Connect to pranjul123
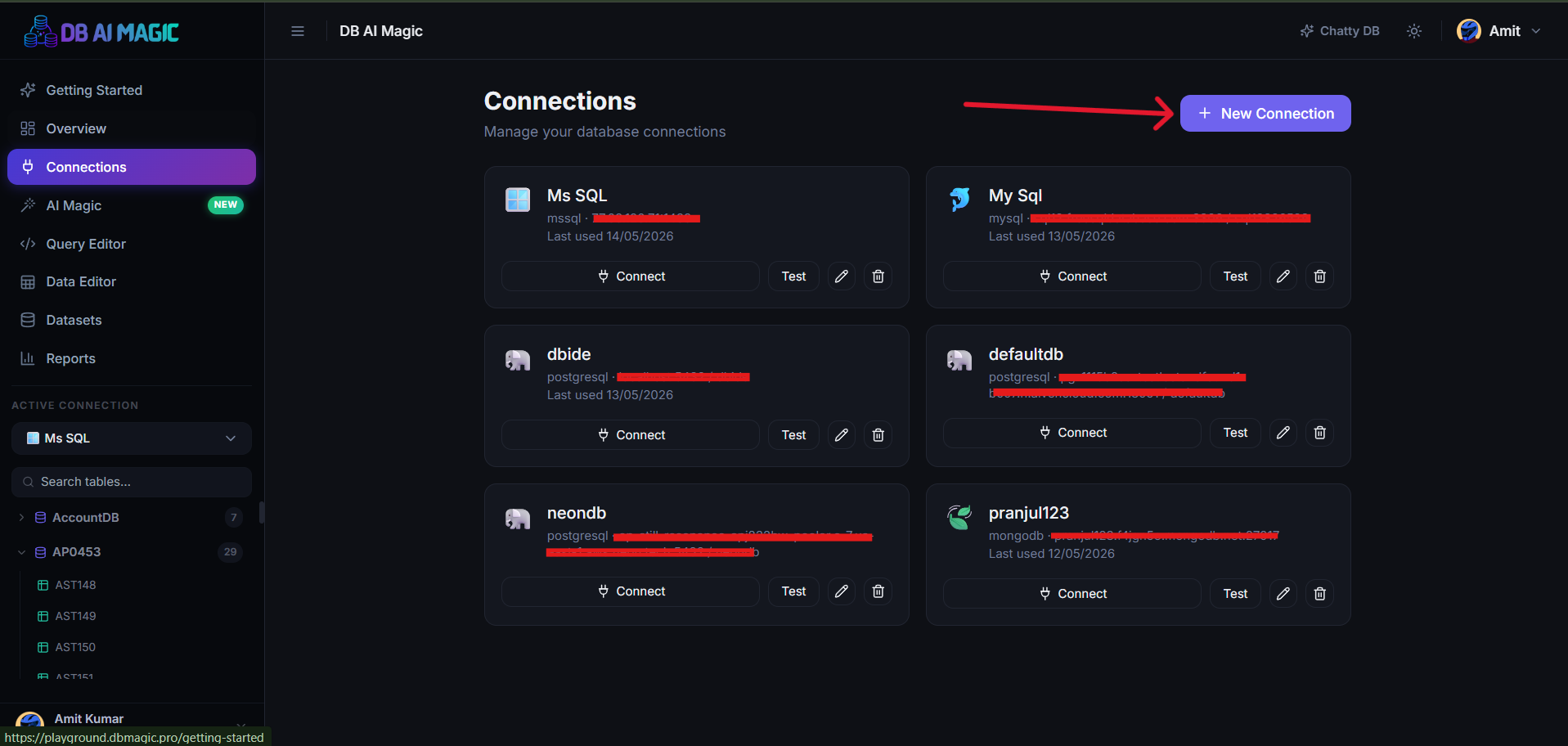The image size is (1568, 746). click(x=1072, y=594)
